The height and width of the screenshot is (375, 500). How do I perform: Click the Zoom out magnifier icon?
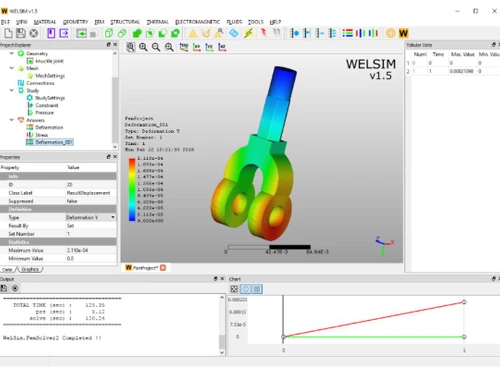pos(156,47)
